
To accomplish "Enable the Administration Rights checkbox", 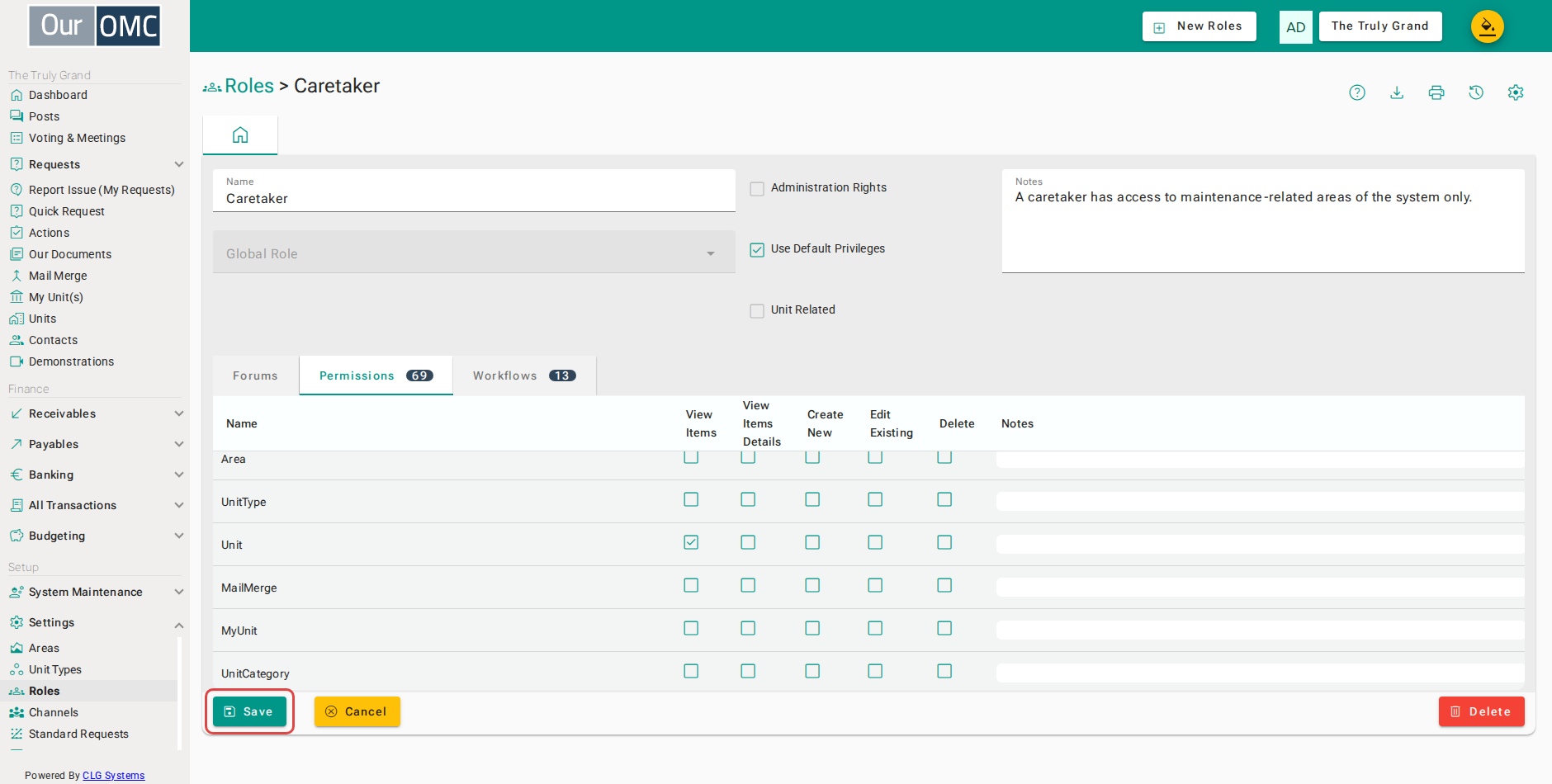I will tap(757, 188).
